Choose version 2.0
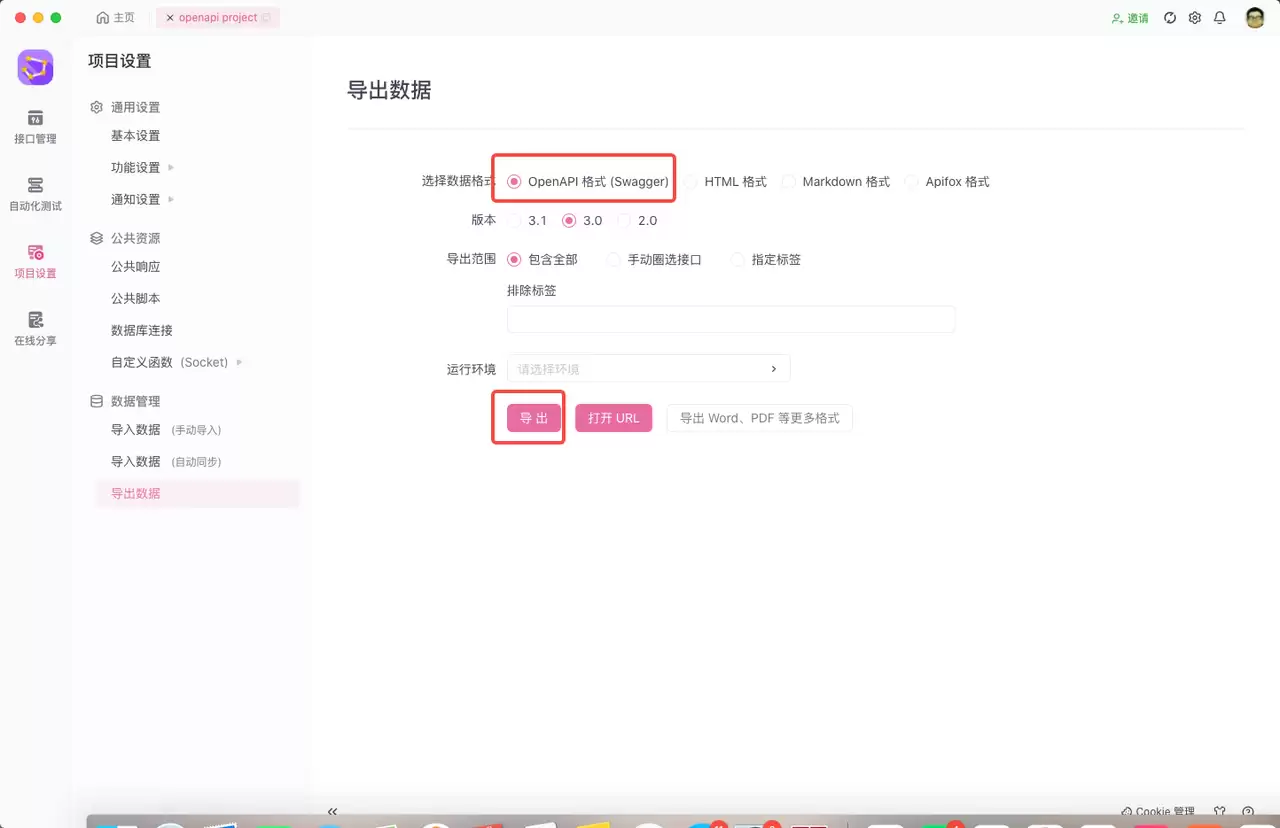1280x828 pixels. tap(637, 220)
